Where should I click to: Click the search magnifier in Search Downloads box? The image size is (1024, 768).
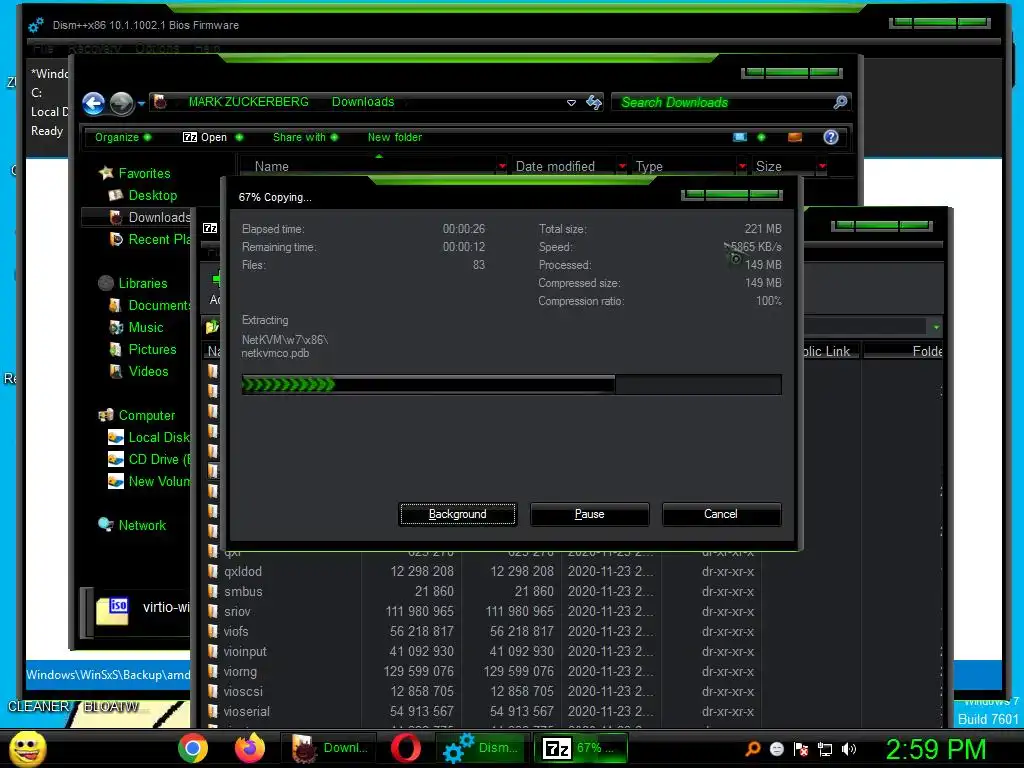click(x=840, y=102)
